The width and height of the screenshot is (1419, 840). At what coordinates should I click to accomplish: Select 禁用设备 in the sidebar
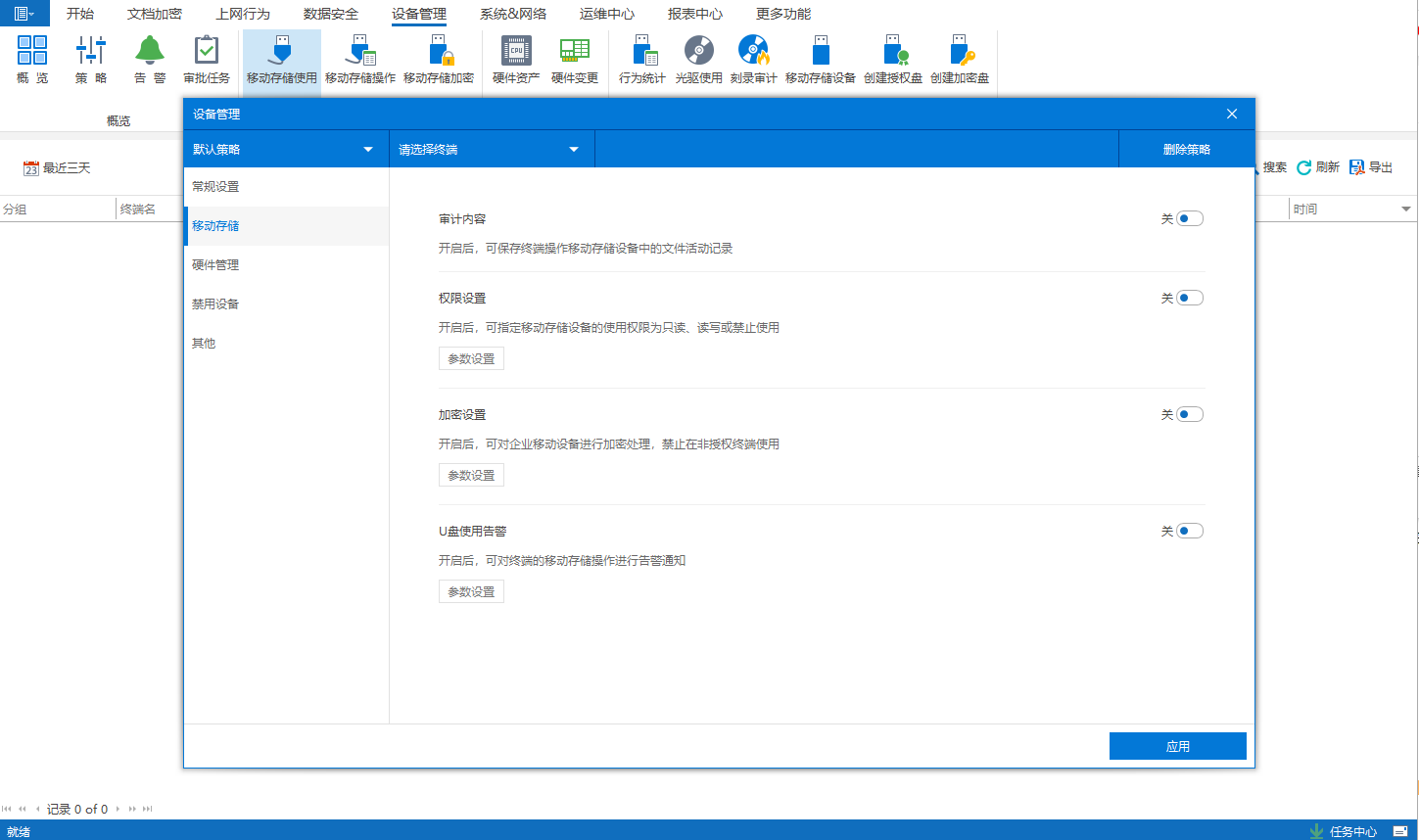[215, 304]
